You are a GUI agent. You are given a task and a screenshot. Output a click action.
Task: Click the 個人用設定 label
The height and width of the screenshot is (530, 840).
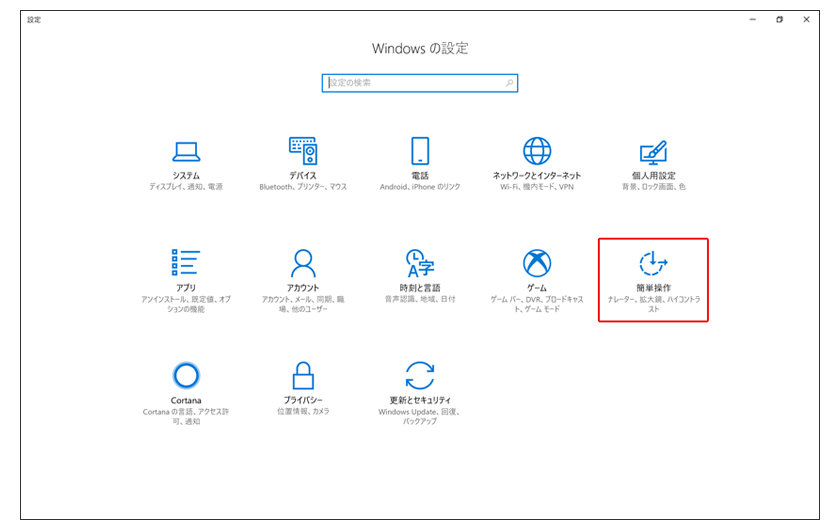click(654, 176)
